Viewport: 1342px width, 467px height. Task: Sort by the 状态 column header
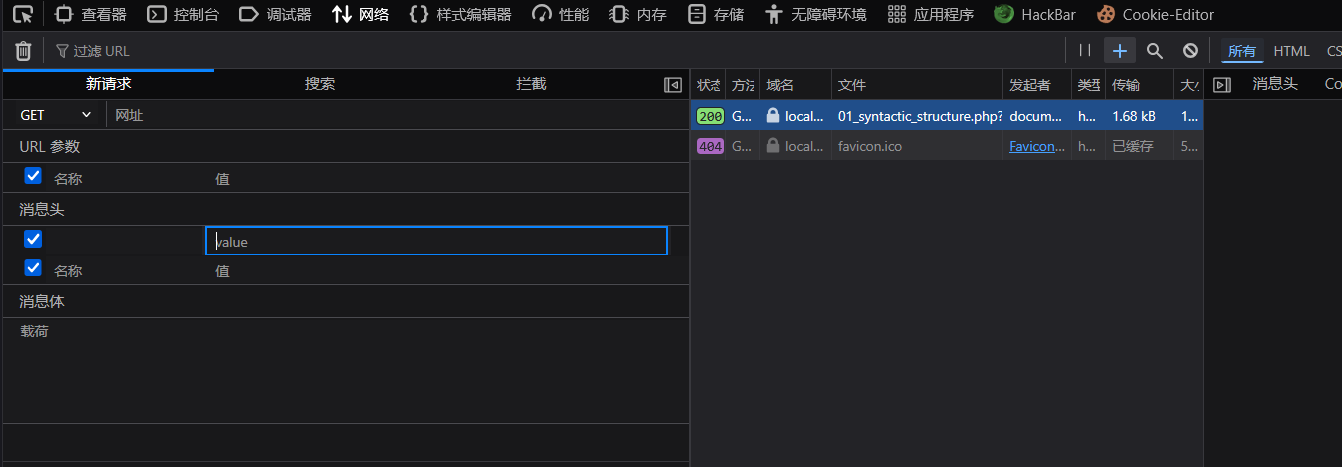708,85
